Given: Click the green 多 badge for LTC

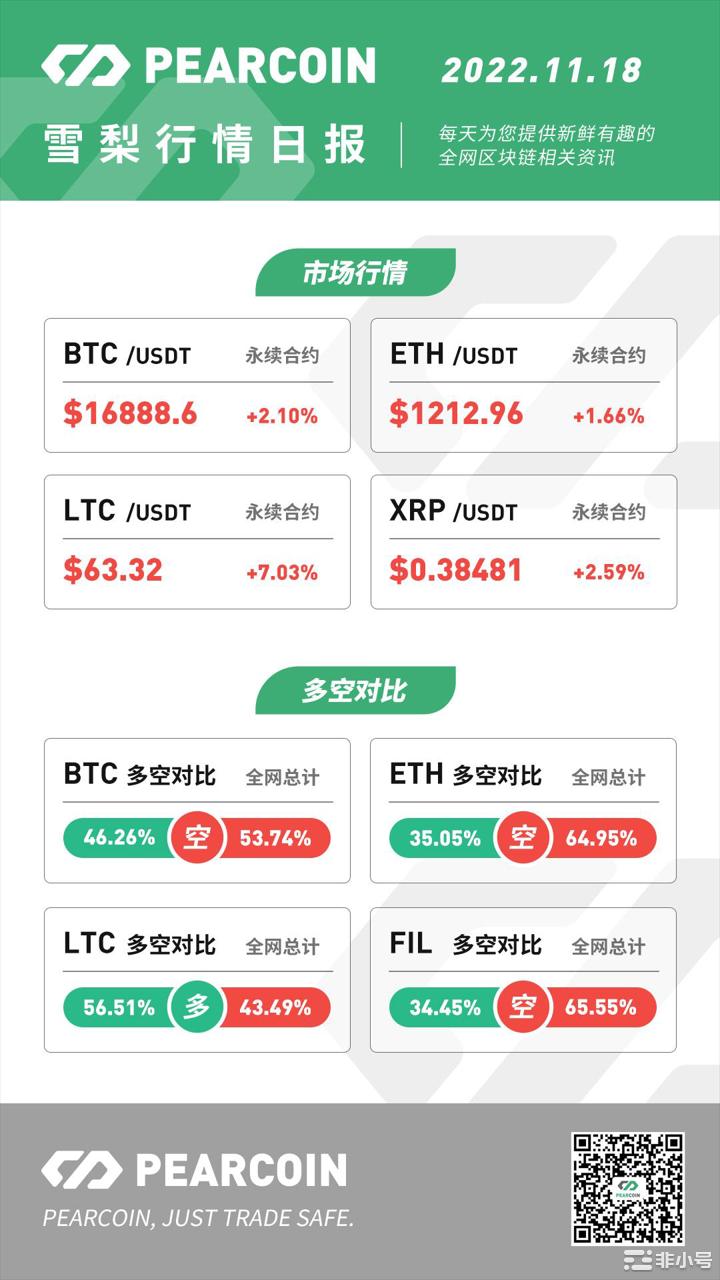Looking at the screenshot, I should coord(197,1007).
